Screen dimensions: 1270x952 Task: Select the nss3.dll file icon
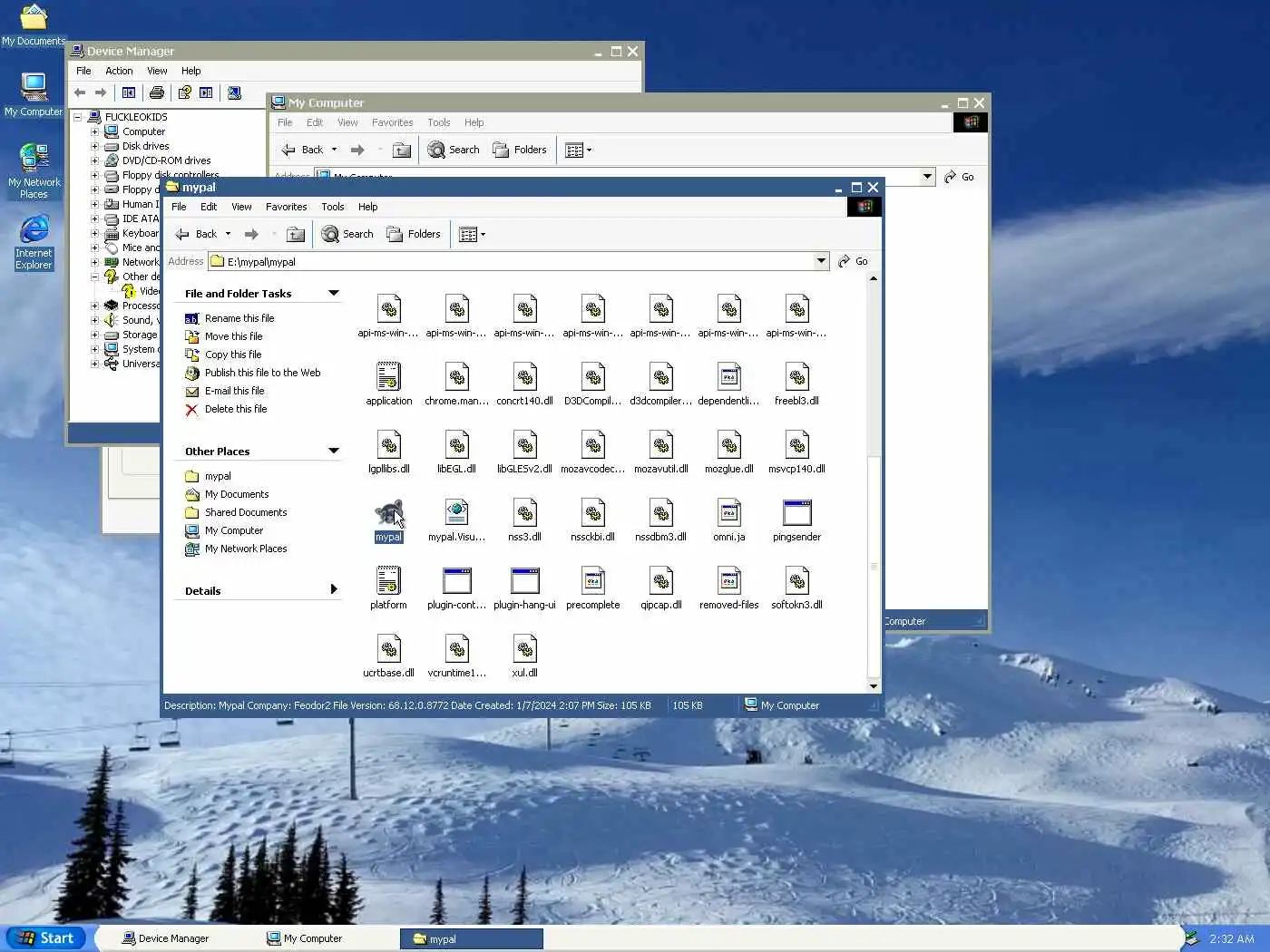point(525,513)
